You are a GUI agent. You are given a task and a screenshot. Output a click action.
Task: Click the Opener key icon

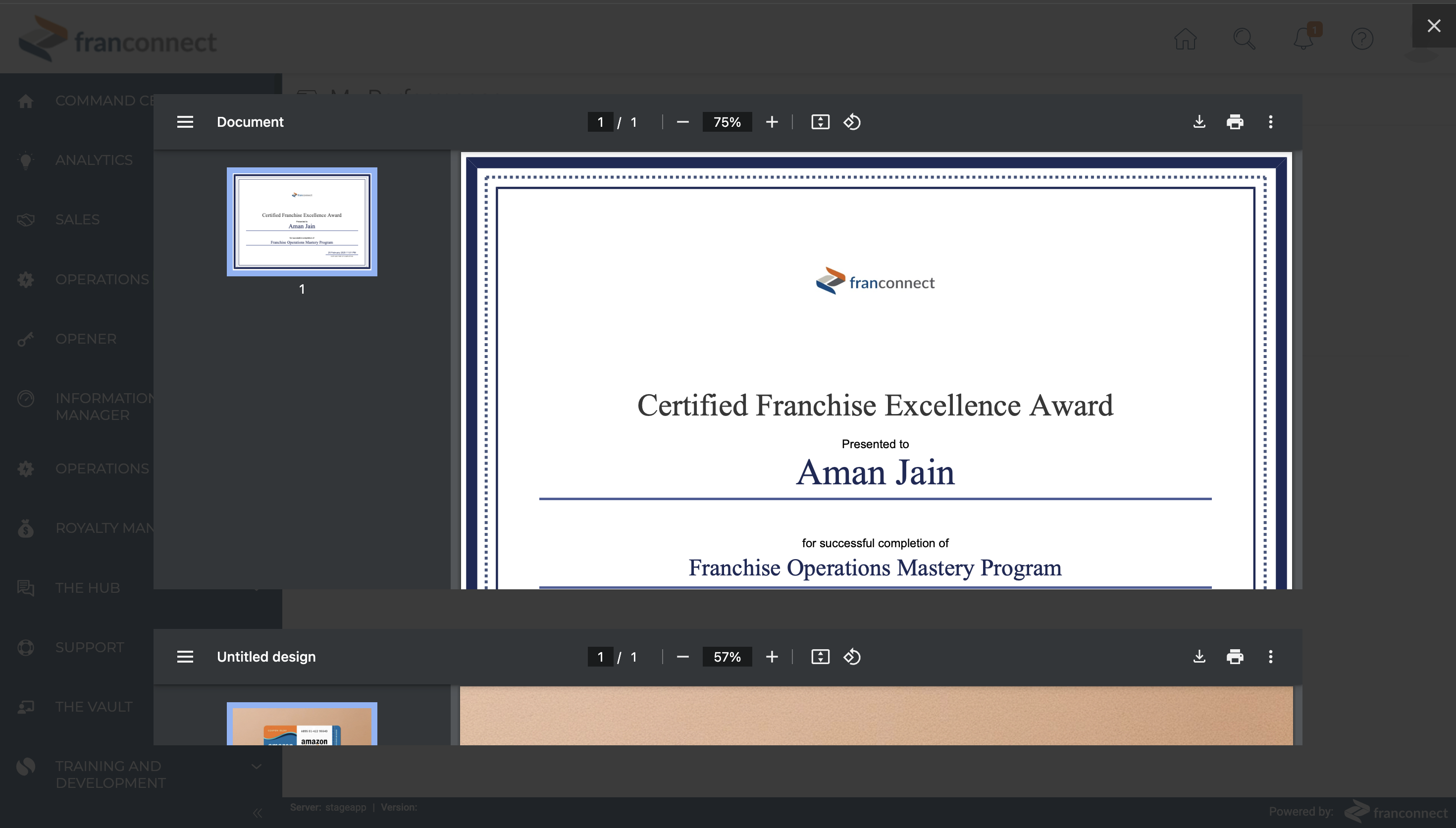pos(26,339)
